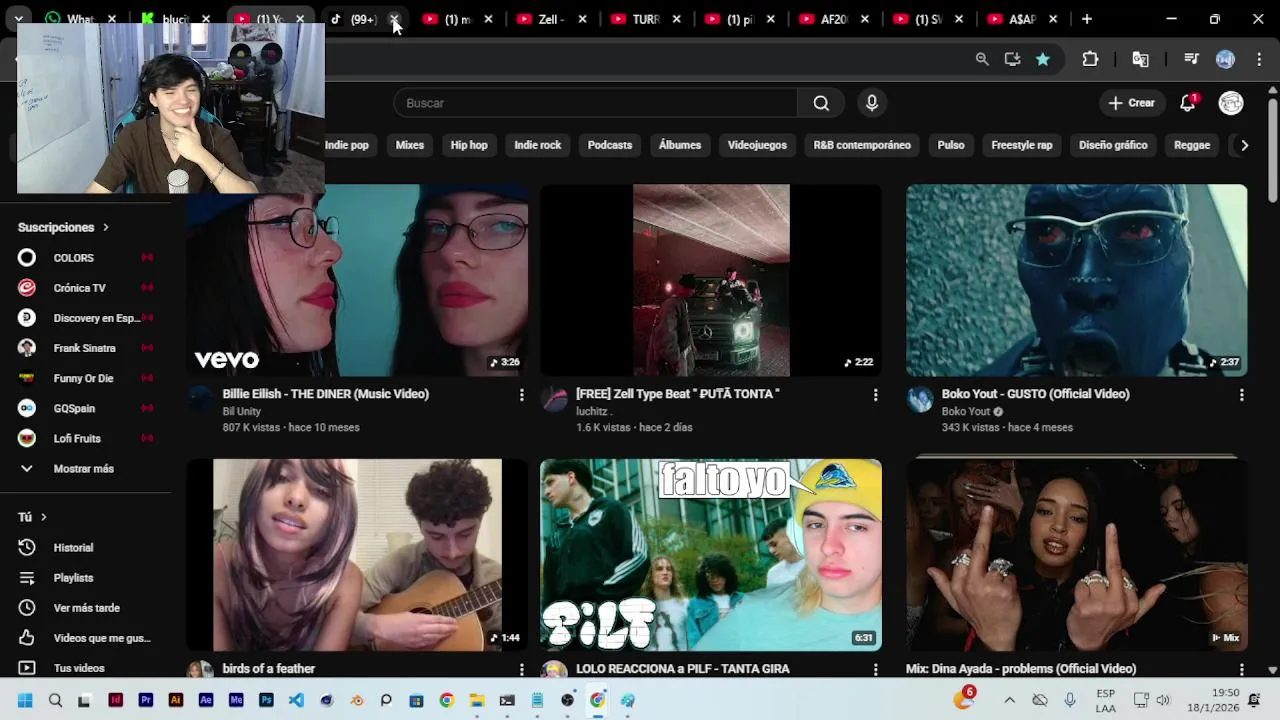Click the page vertical scrollbar
The image size is (1280, 720).
pyautogui.click(x=1272, y=150)
